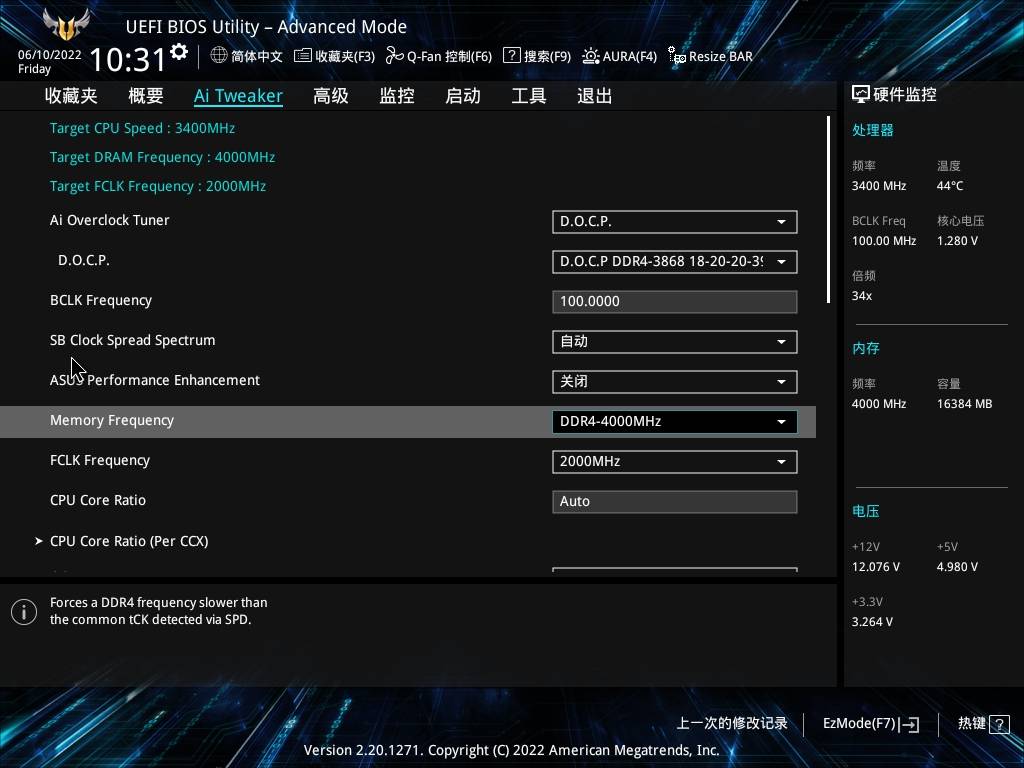Click the 10:31 clock display
1024x768 pixels.
coord(127,59)
